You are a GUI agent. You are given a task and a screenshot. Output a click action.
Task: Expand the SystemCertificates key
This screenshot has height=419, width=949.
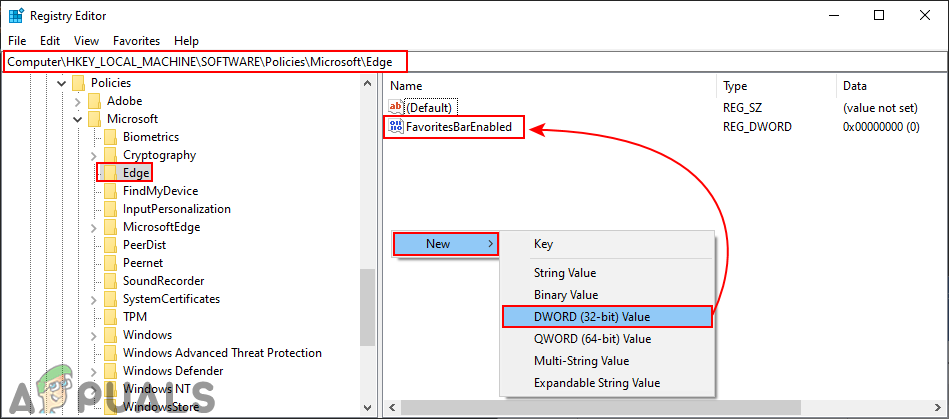(95, 299)
